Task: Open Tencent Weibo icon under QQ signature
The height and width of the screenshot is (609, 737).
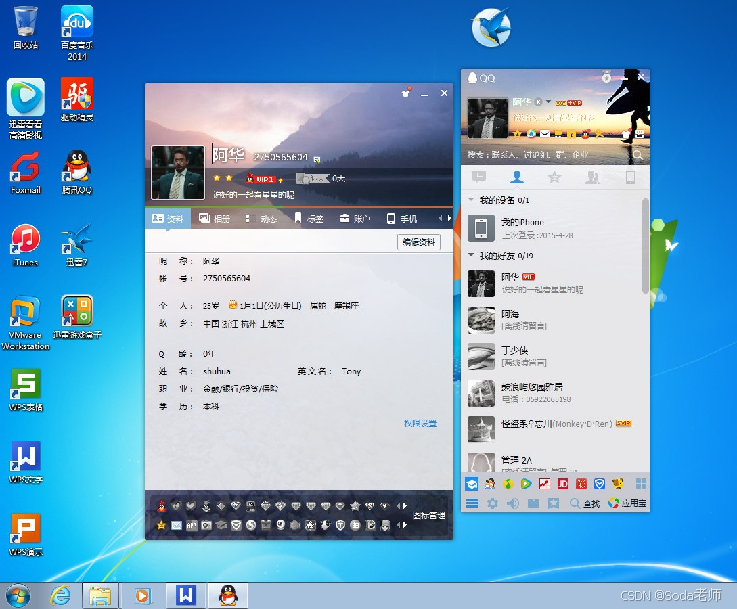Action: tap(531, 134)
